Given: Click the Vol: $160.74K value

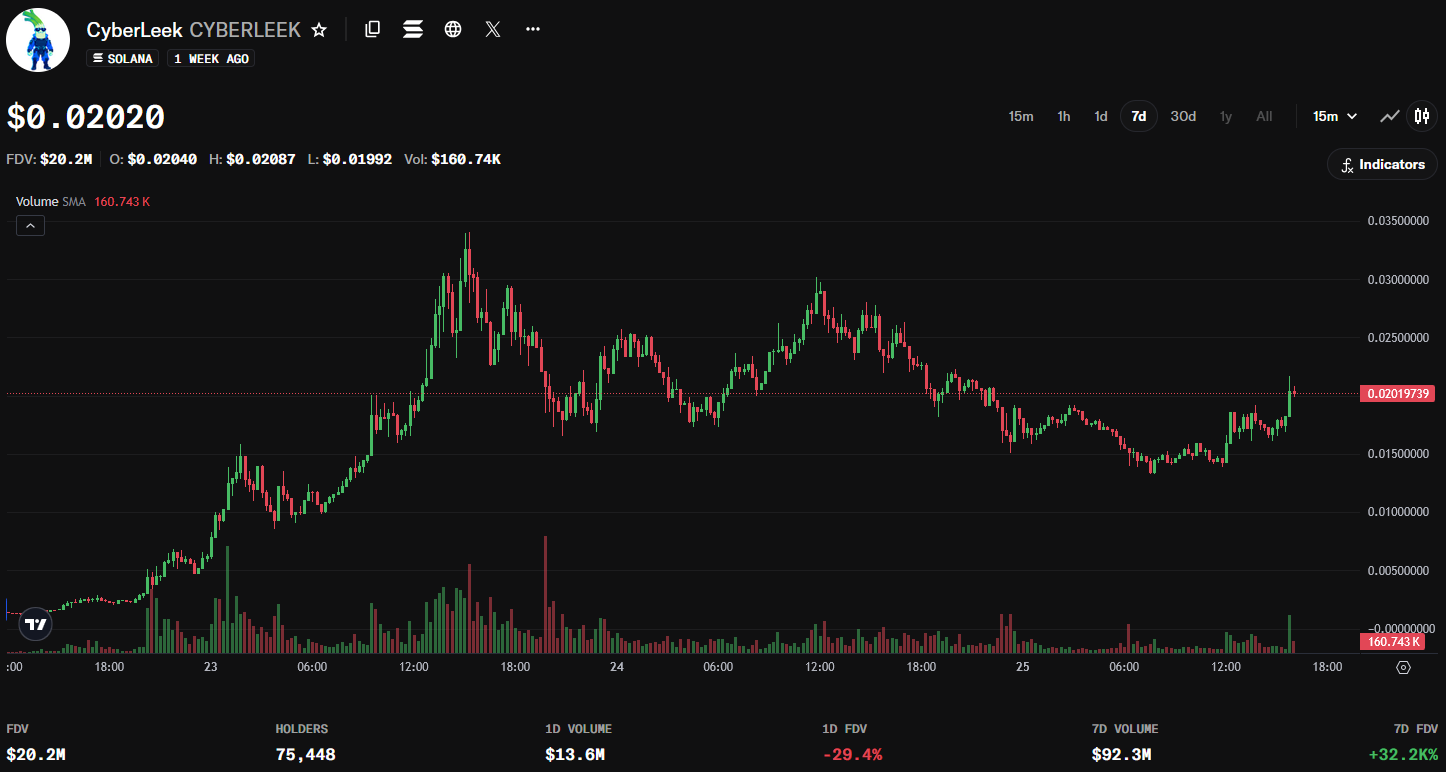Looking at the screenshot, I should [x=452, y=159].
